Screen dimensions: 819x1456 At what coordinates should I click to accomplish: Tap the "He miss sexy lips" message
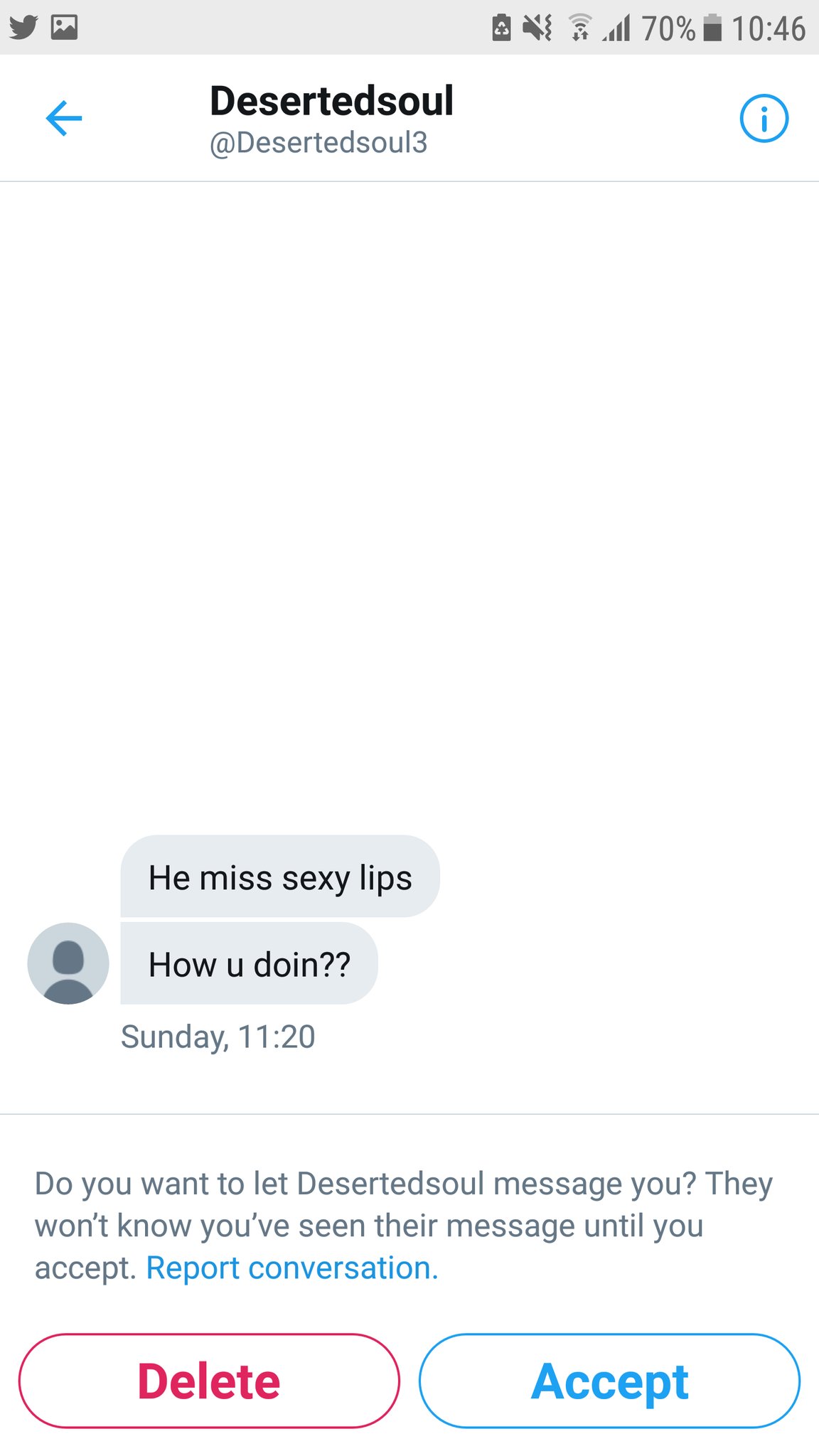pos(280,877)
